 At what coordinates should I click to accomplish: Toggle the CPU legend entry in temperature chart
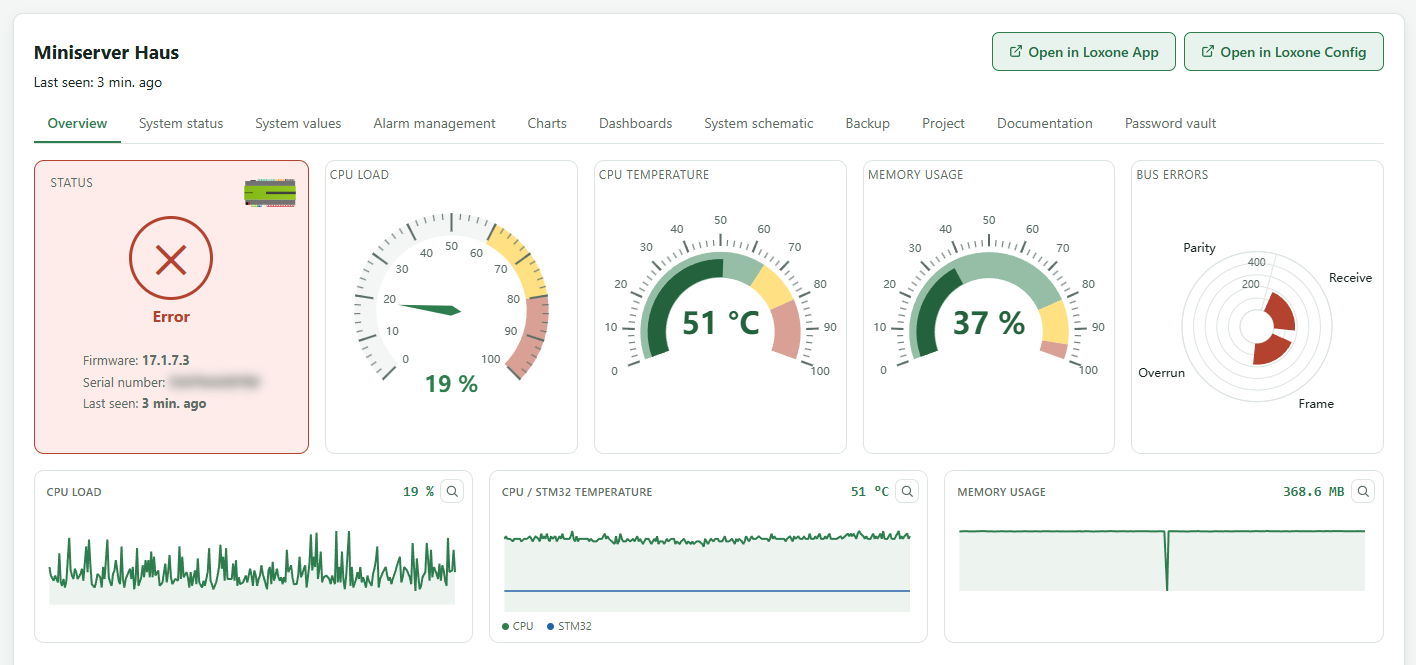[518, 626]
